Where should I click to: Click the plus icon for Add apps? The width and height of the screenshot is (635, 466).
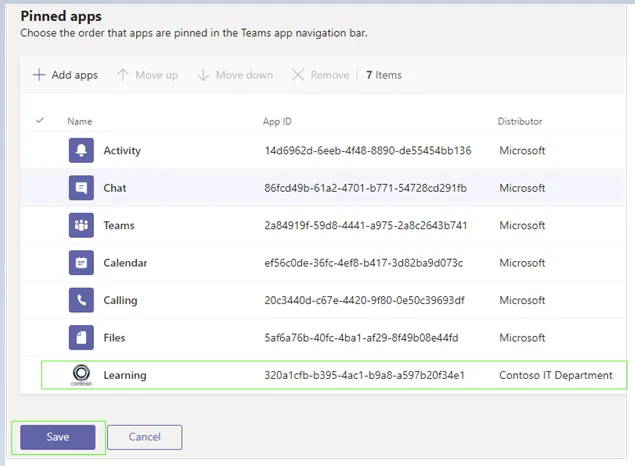pos(39,75)
